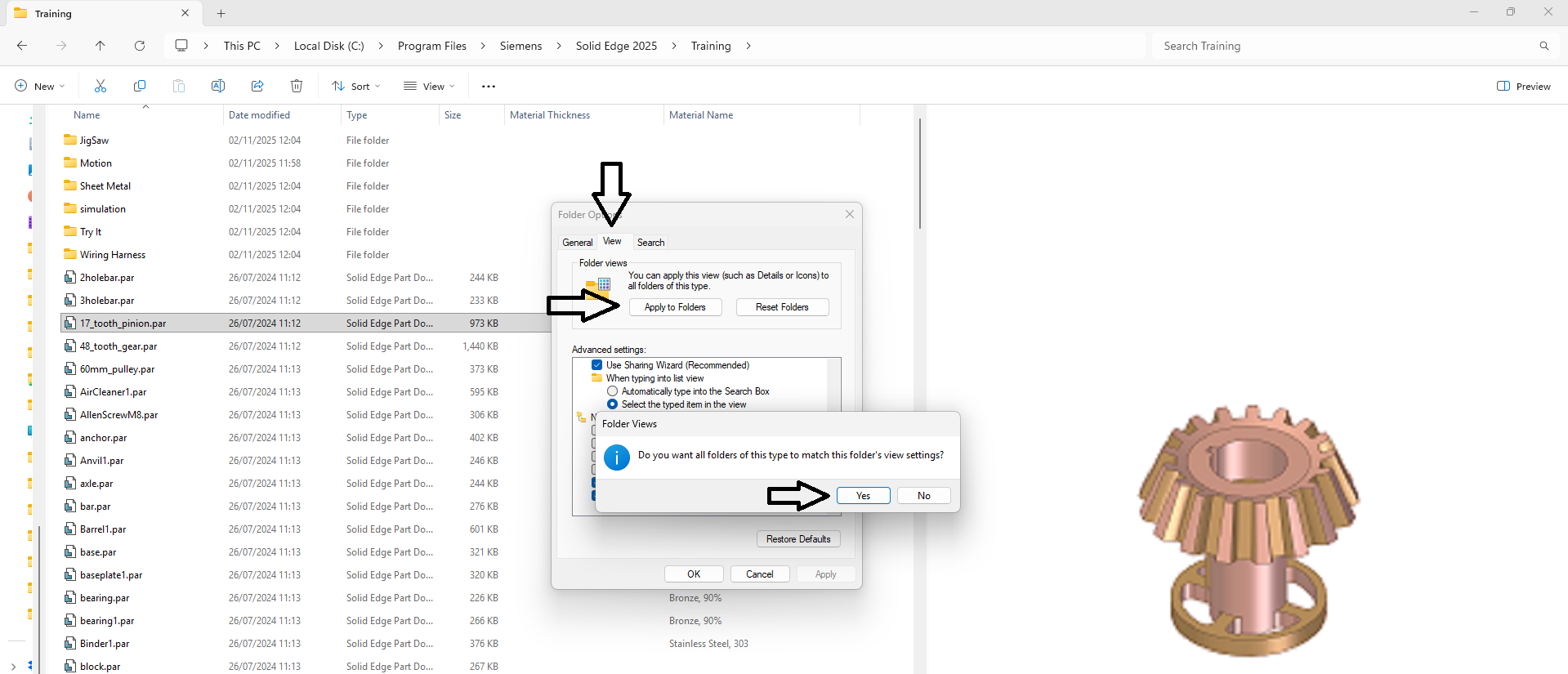
Task: Click the Wiring Harness folder icon
Action: [70, 254]
